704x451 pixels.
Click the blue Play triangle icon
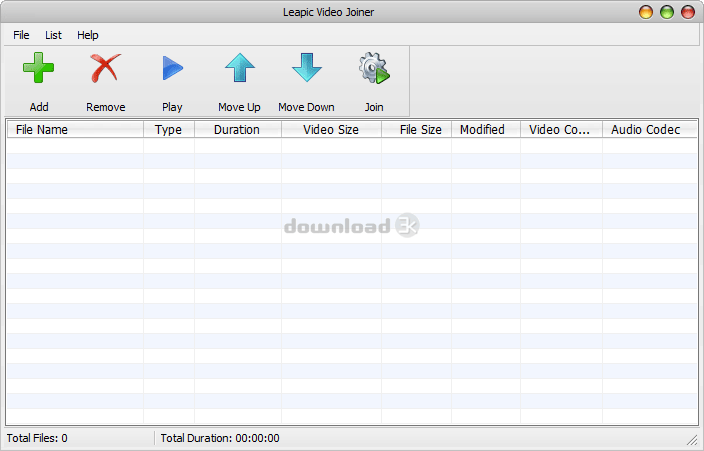click(x=172, y=68)
